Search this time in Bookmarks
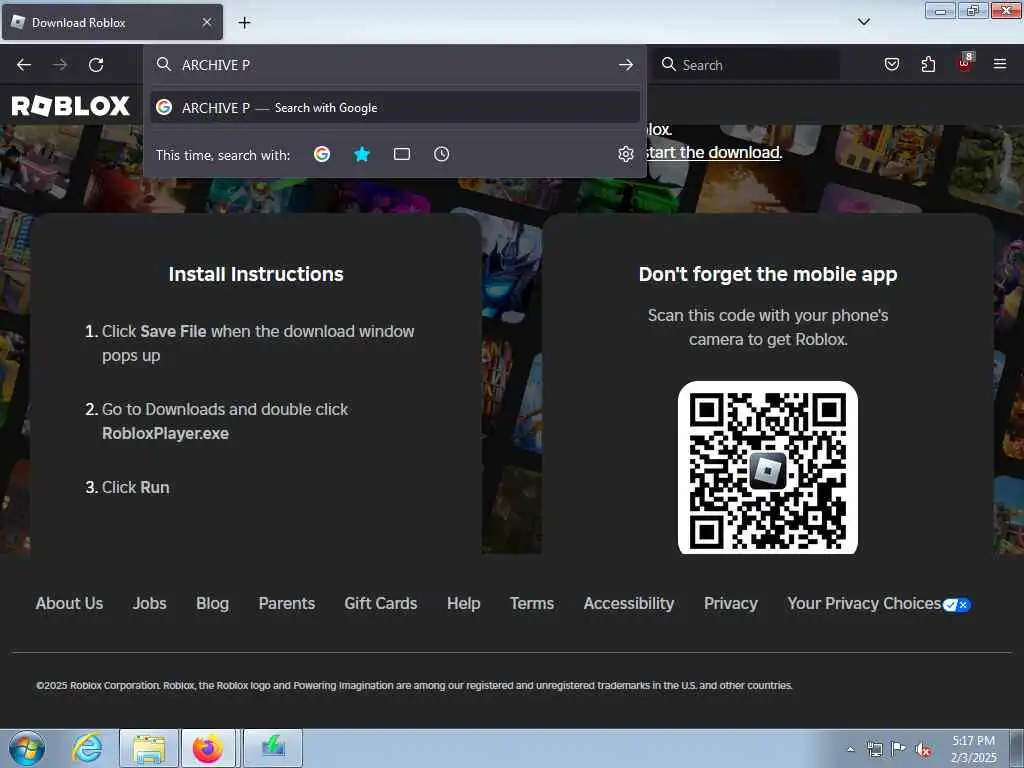This screenshot has width=1024, height=768. [x=362, y=154]
